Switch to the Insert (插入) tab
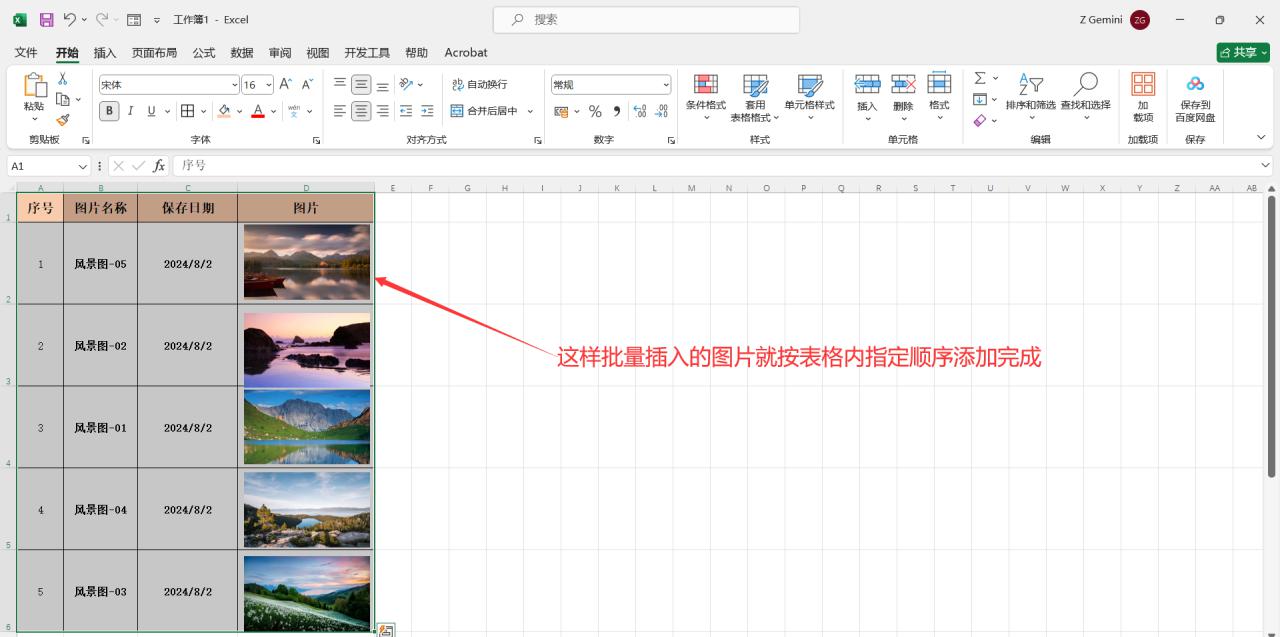1280x637 pixels. tap(105, 52)
